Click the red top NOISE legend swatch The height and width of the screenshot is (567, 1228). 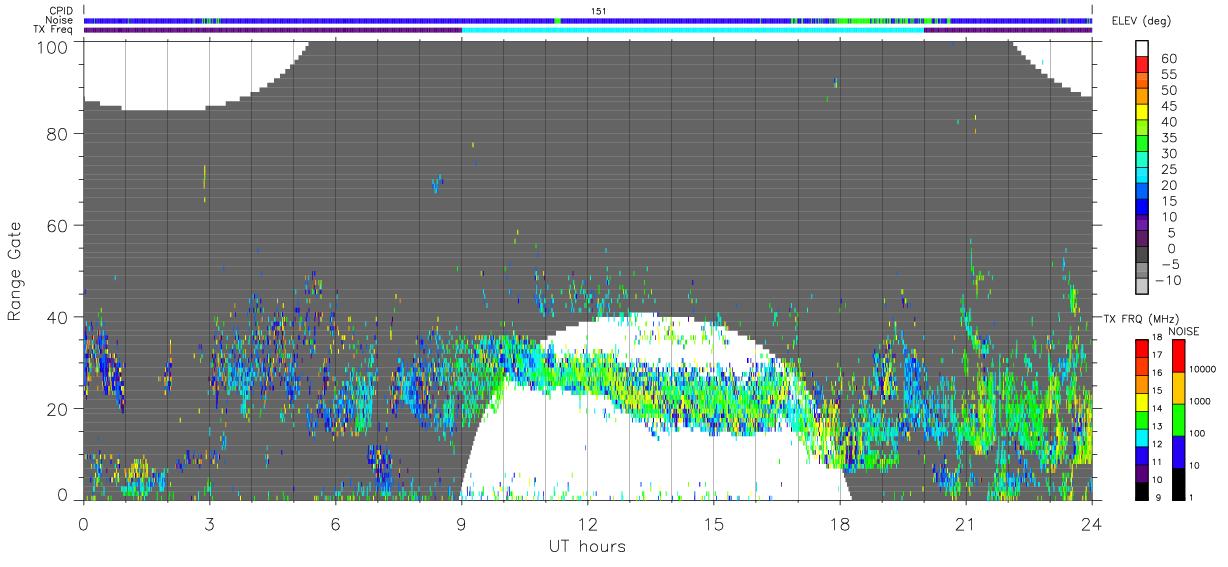tap(1181, 356)
